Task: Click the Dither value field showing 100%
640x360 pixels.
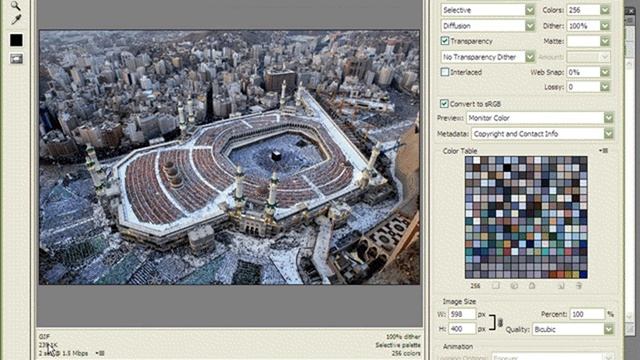Action: click(583, 26)
